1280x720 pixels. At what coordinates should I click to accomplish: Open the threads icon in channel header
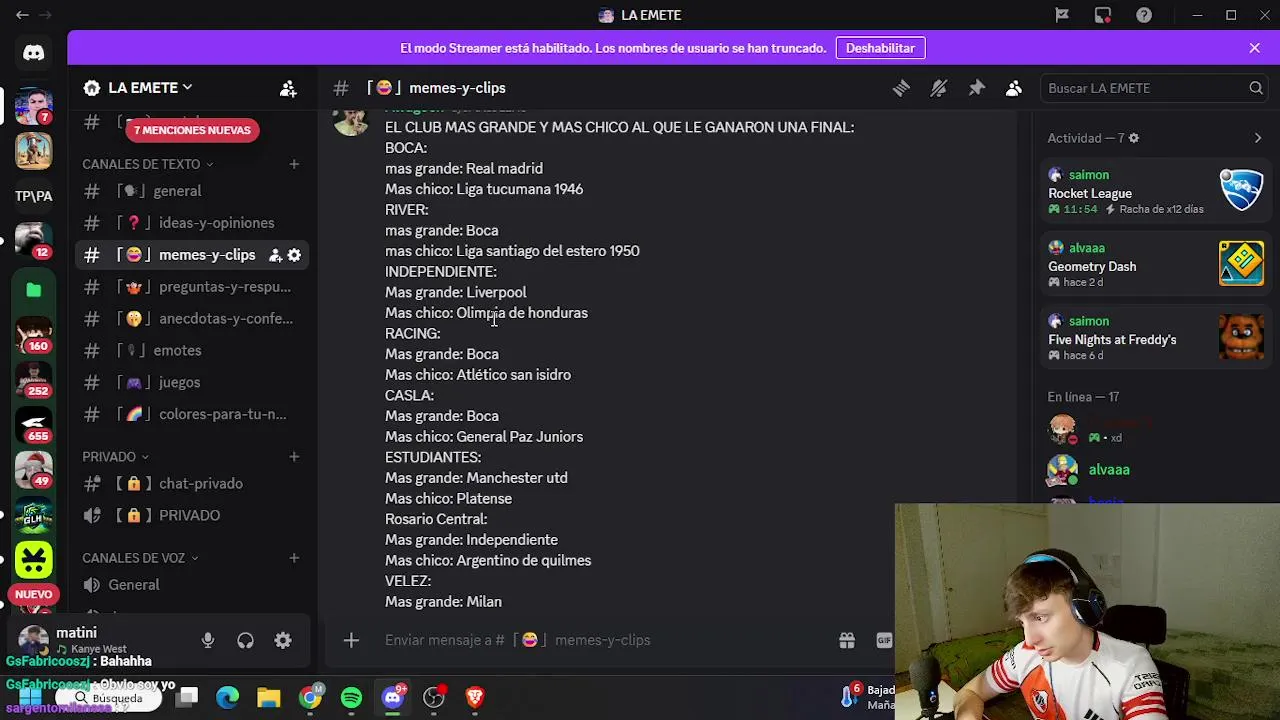[901, 88]
